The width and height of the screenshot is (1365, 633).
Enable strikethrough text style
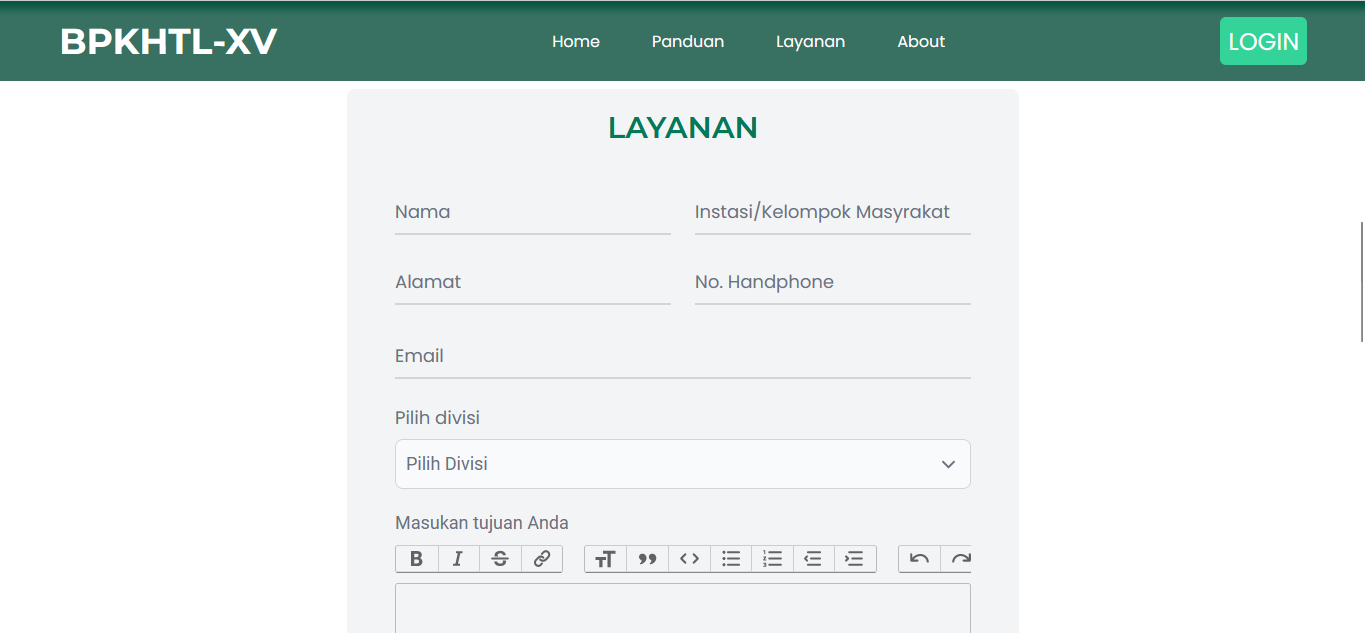[x=500, y=559]
